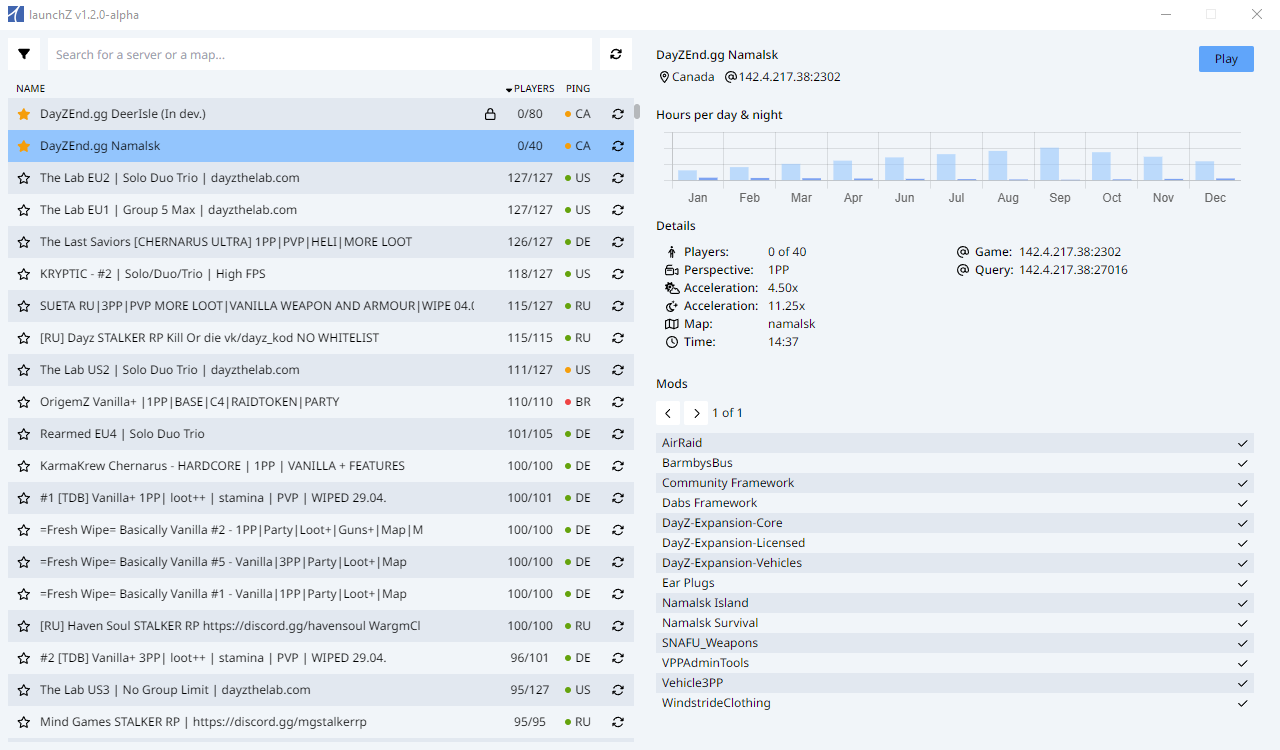
Task: Go to previous mods page
Action: 669,413
